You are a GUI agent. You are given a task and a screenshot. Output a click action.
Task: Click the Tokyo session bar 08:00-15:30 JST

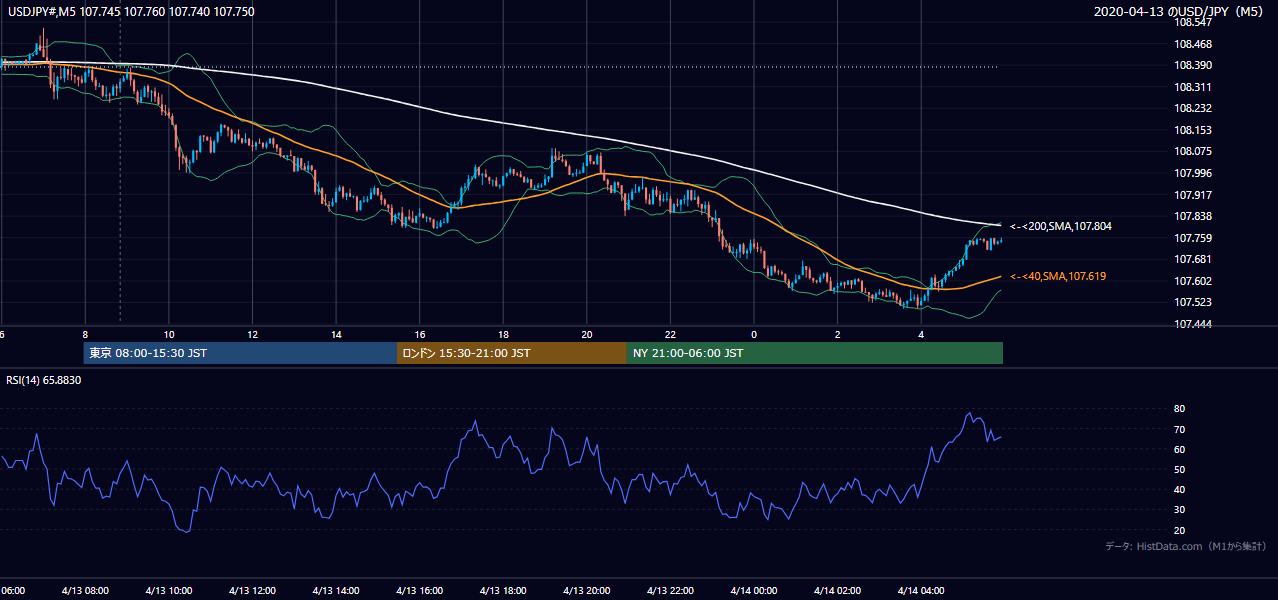click(240, 353)
